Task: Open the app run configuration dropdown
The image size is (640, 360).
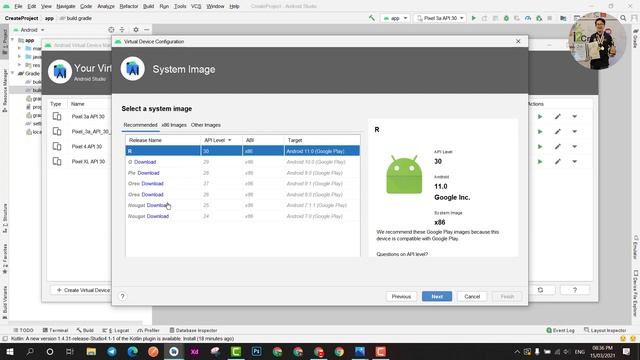Action: 396,18
